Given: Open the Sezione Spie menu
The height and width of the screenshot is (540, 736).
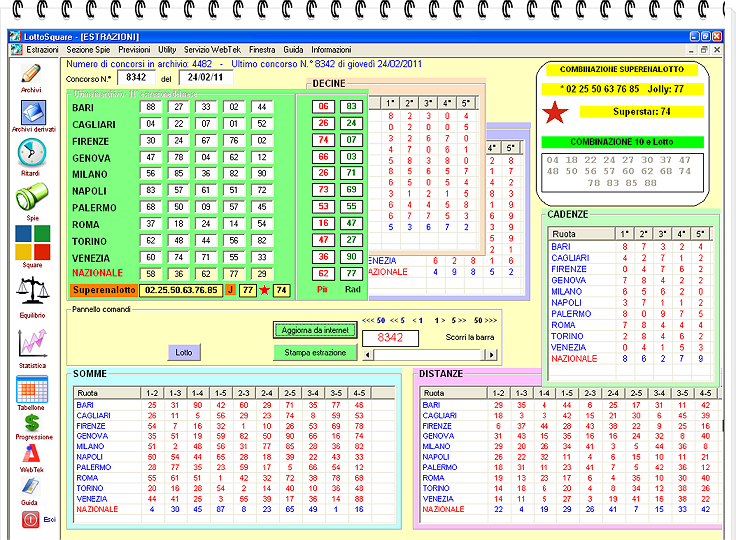Looking at the screenshot, I should click(x=88, y=49).
